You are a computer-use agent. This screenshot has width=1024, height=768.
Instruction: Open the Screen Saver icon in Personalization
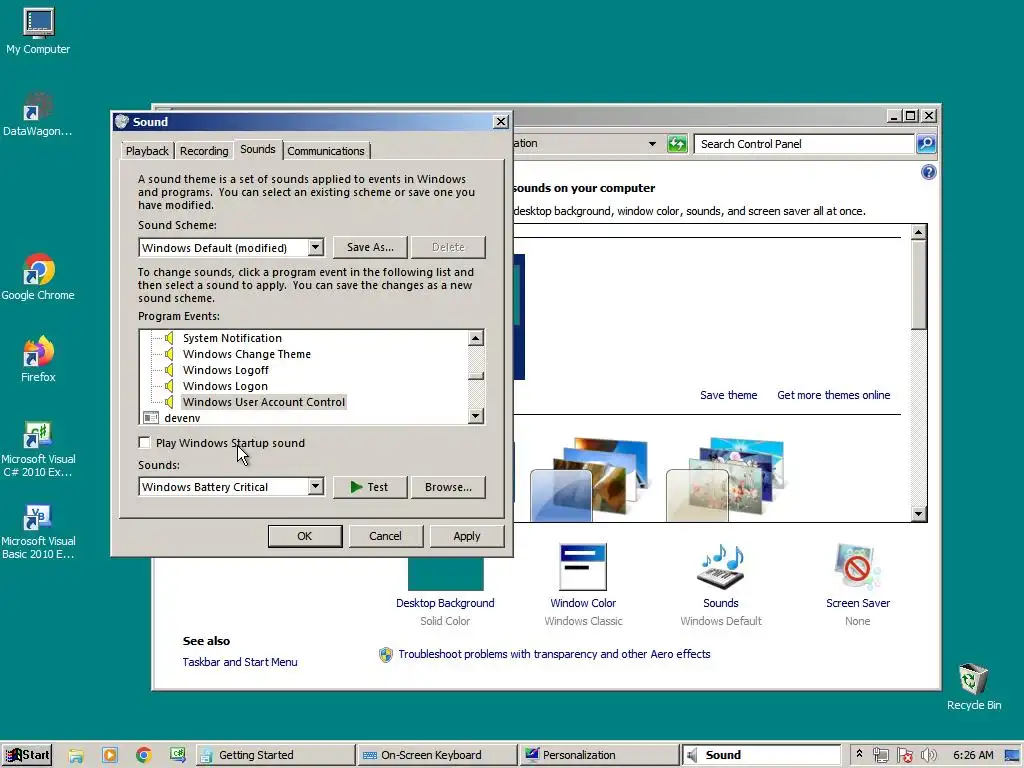pos(857,567)
